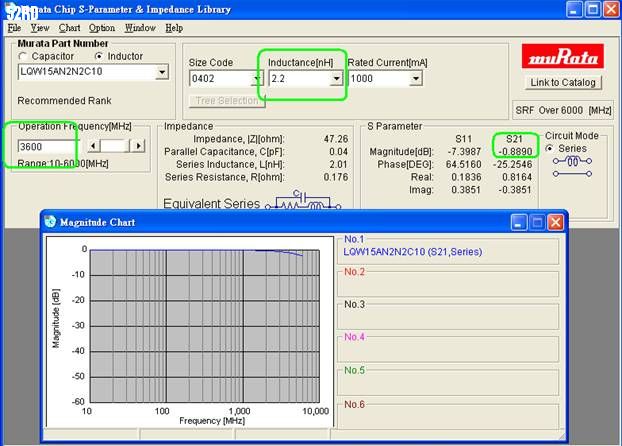The height and width of the screenshot is (446, 622).
Task: Click the S21 phase value -25.2546
Action: 513,164
